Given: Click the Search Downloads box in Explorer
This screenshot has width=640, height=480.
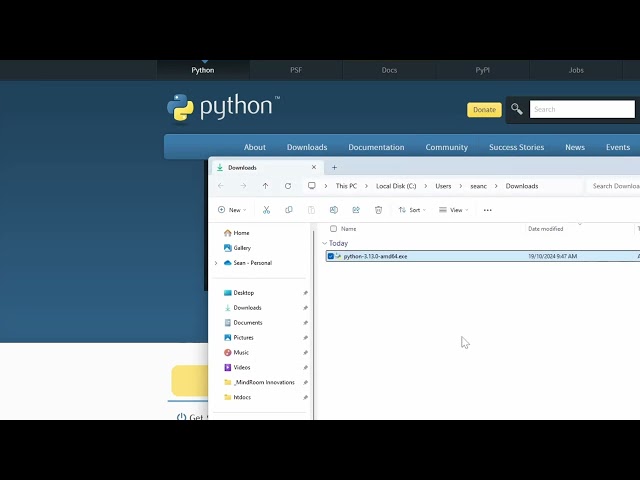Looking at the screenshot, I should click(x=613, y=186).
